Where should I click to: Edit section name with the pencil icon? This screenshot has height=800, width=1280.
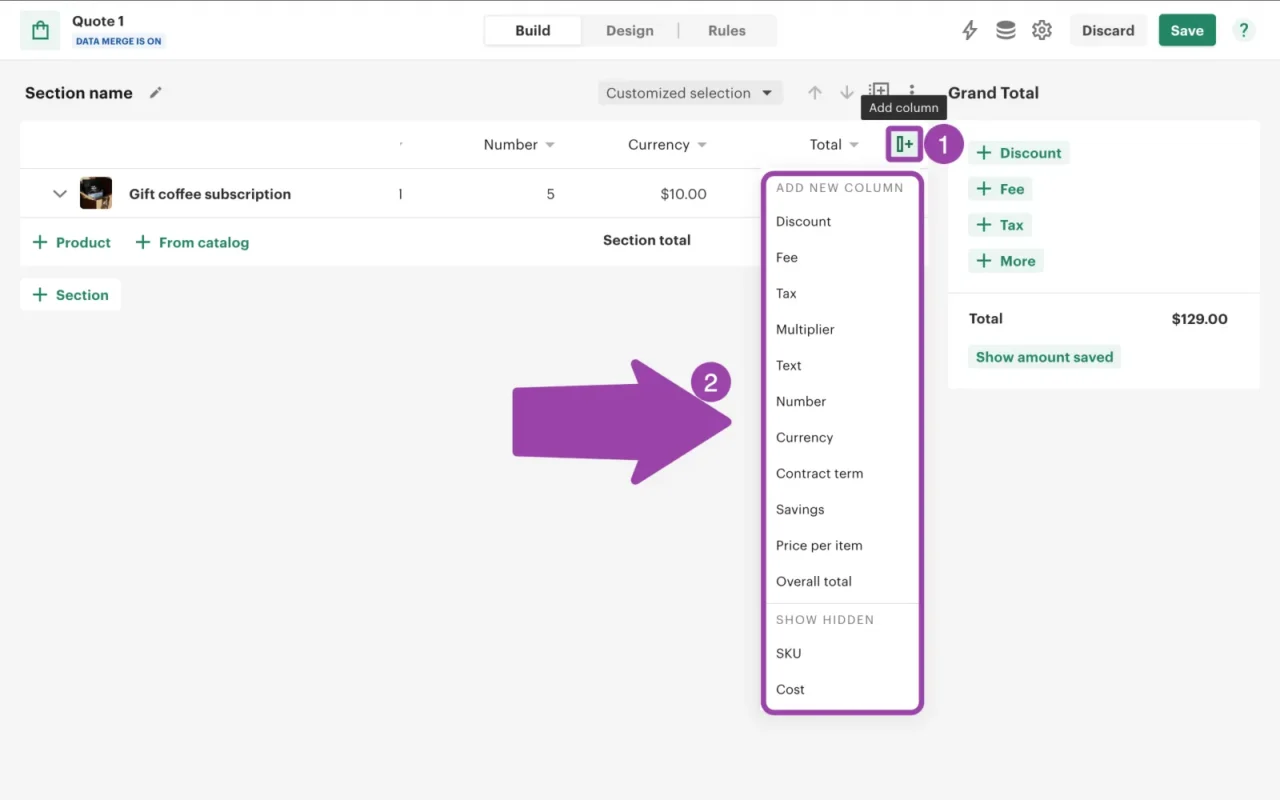[x=155, y=93]
